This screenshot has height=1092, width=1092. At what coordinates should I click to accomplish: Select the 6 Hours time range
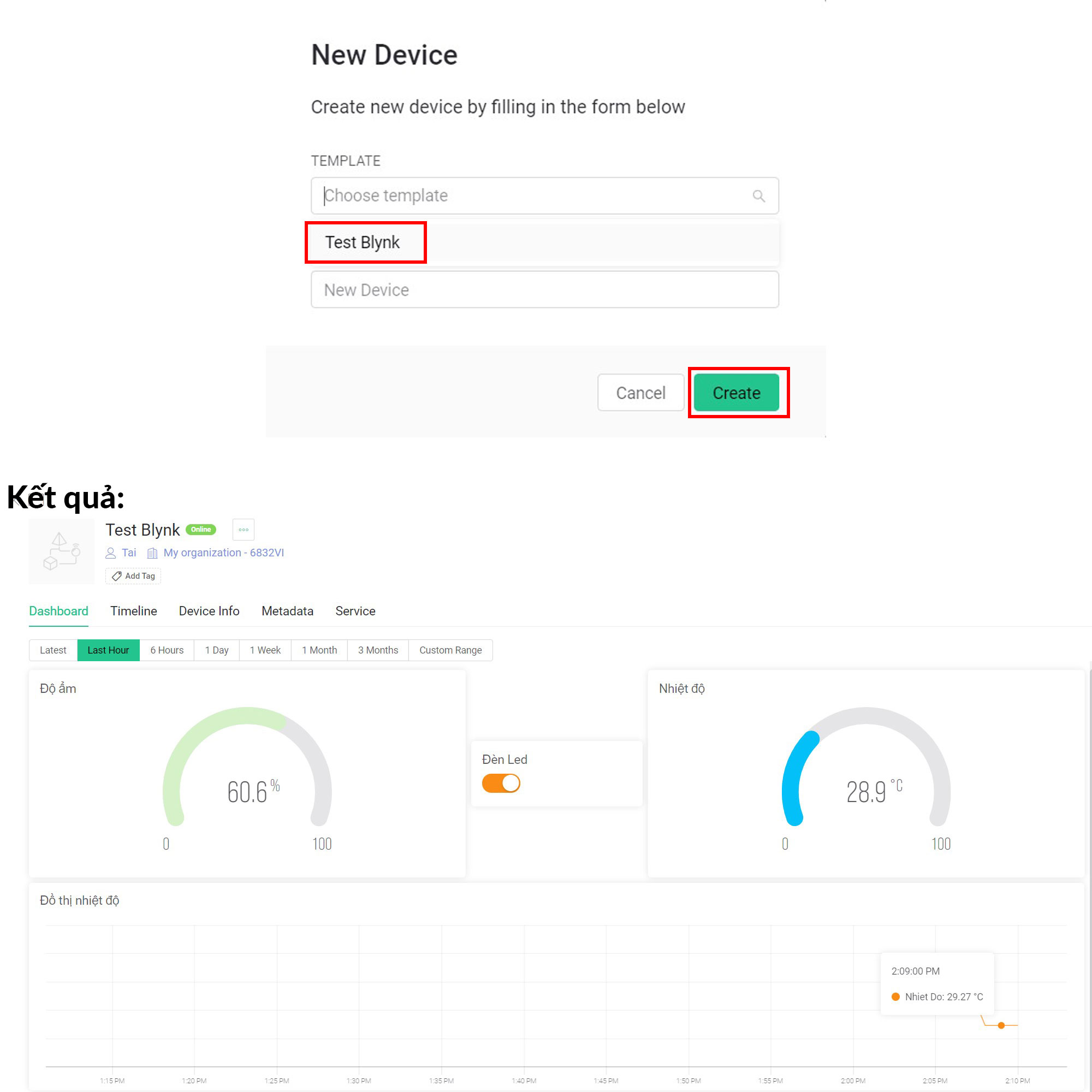click(x=167, y=650)
